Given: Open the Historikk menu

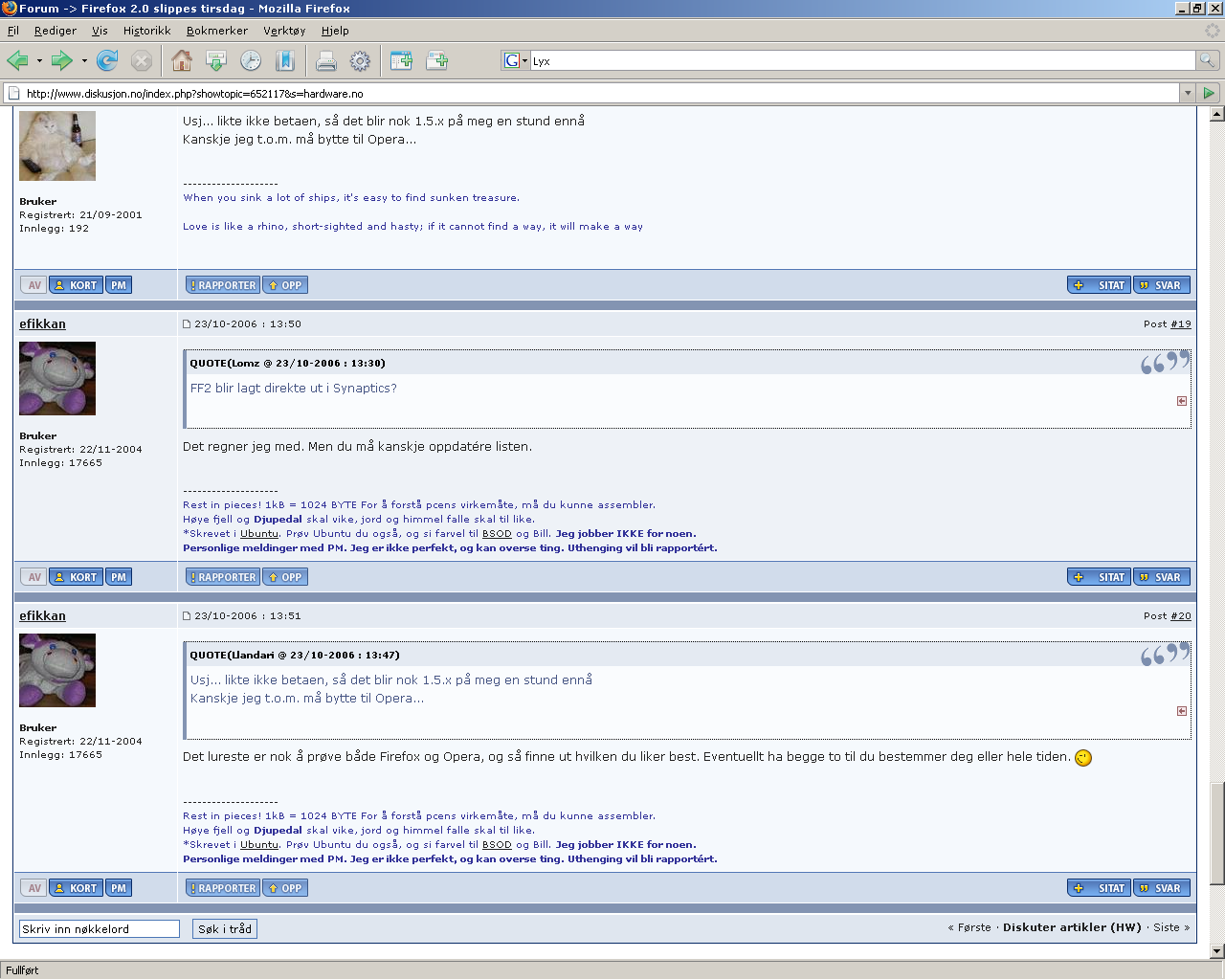Looking at the screenshot, I should (x=146, y=31).
